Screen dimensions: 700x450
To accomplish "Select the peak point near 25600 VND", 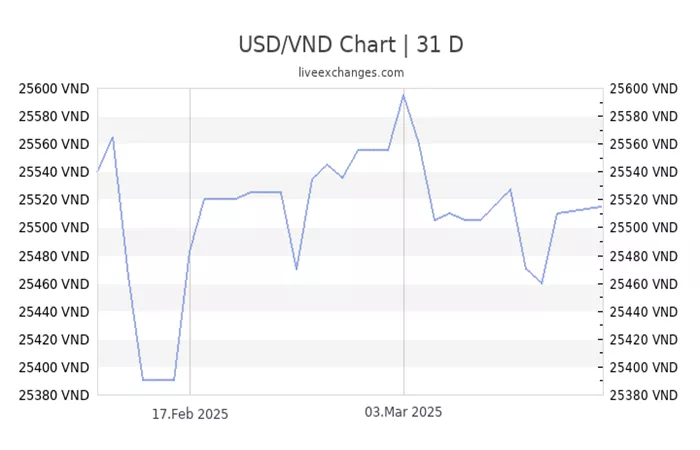I will [403, 95].
